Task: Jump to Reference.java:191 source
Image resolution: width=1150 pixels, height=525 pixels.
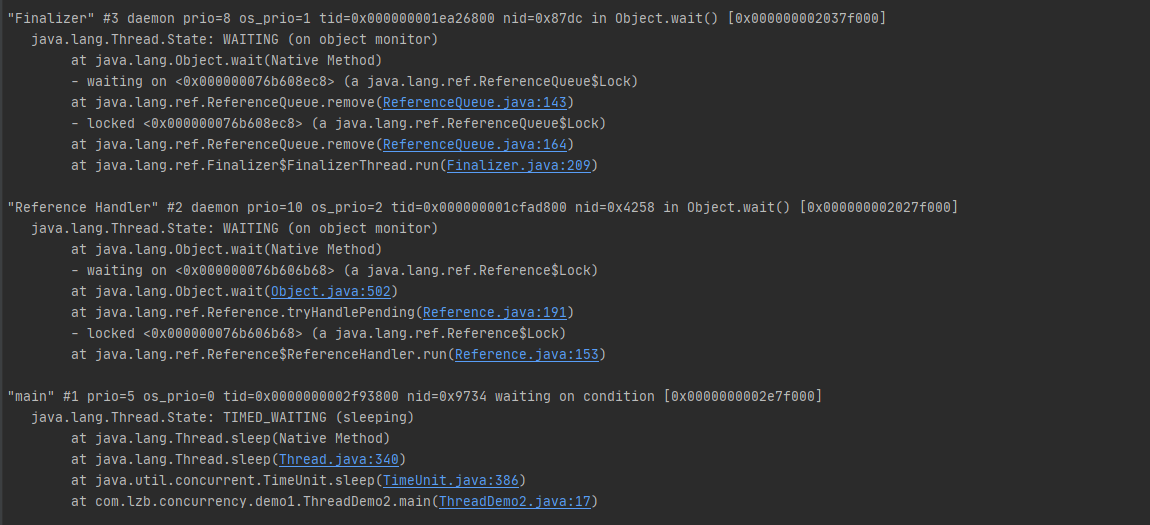Action: (x=494, y=313)
